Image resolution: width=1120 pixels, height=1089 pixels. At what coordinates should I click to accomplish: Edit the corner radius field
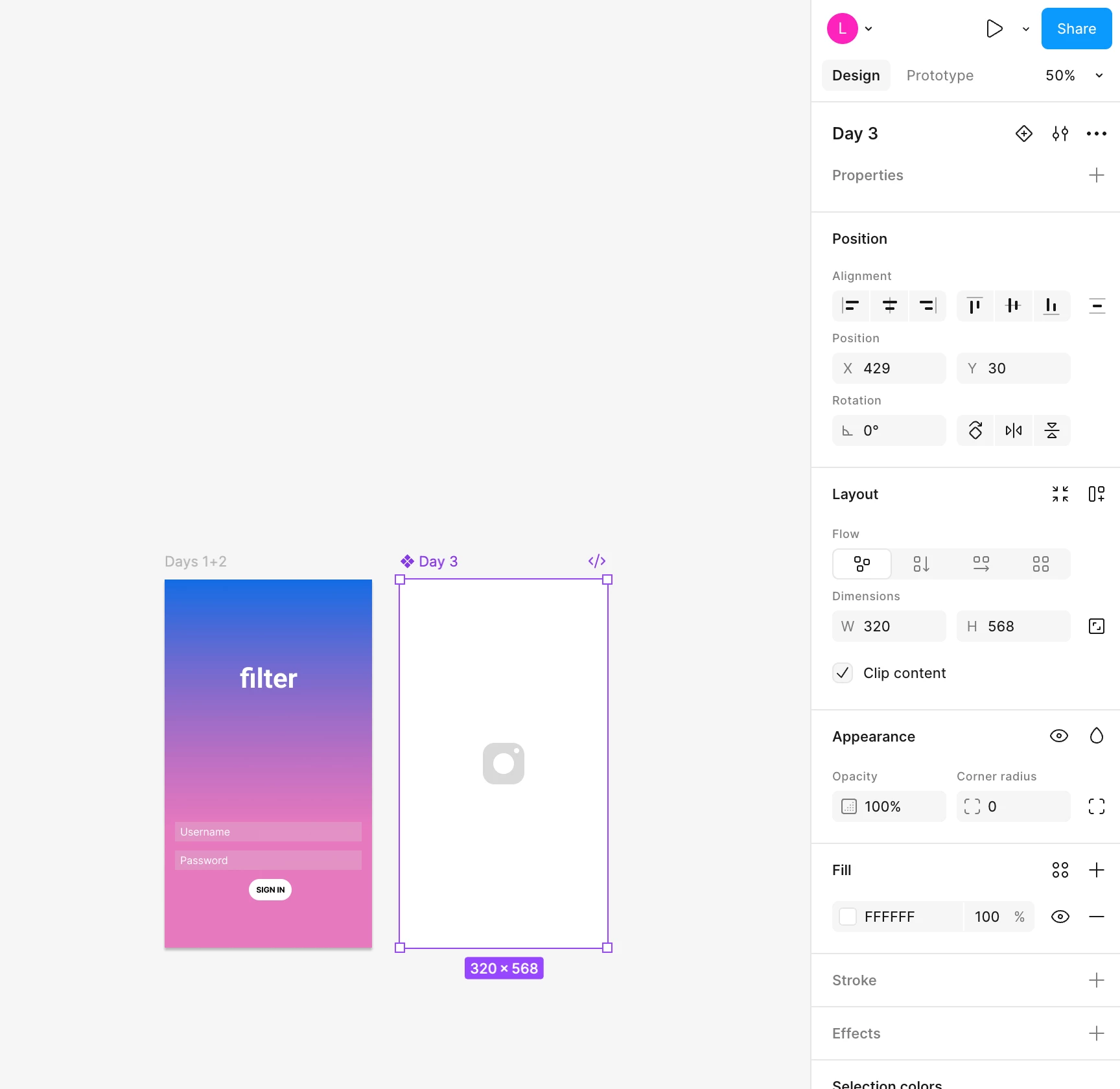tap(1014, 806)
